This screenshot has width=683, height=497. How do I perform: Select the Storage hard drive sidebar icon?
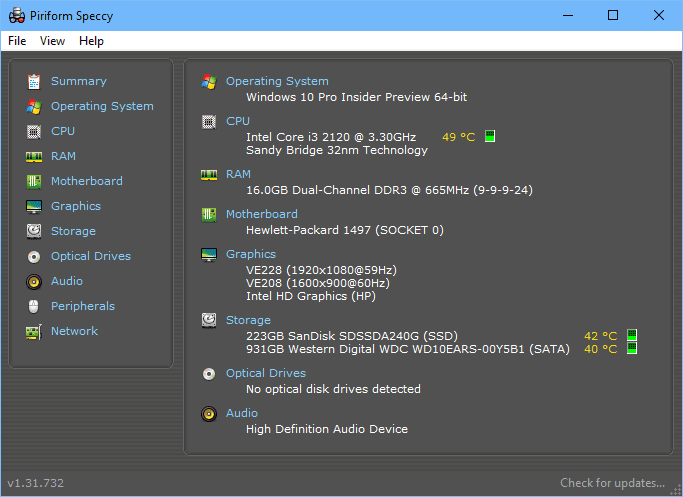tap(34, 231)
